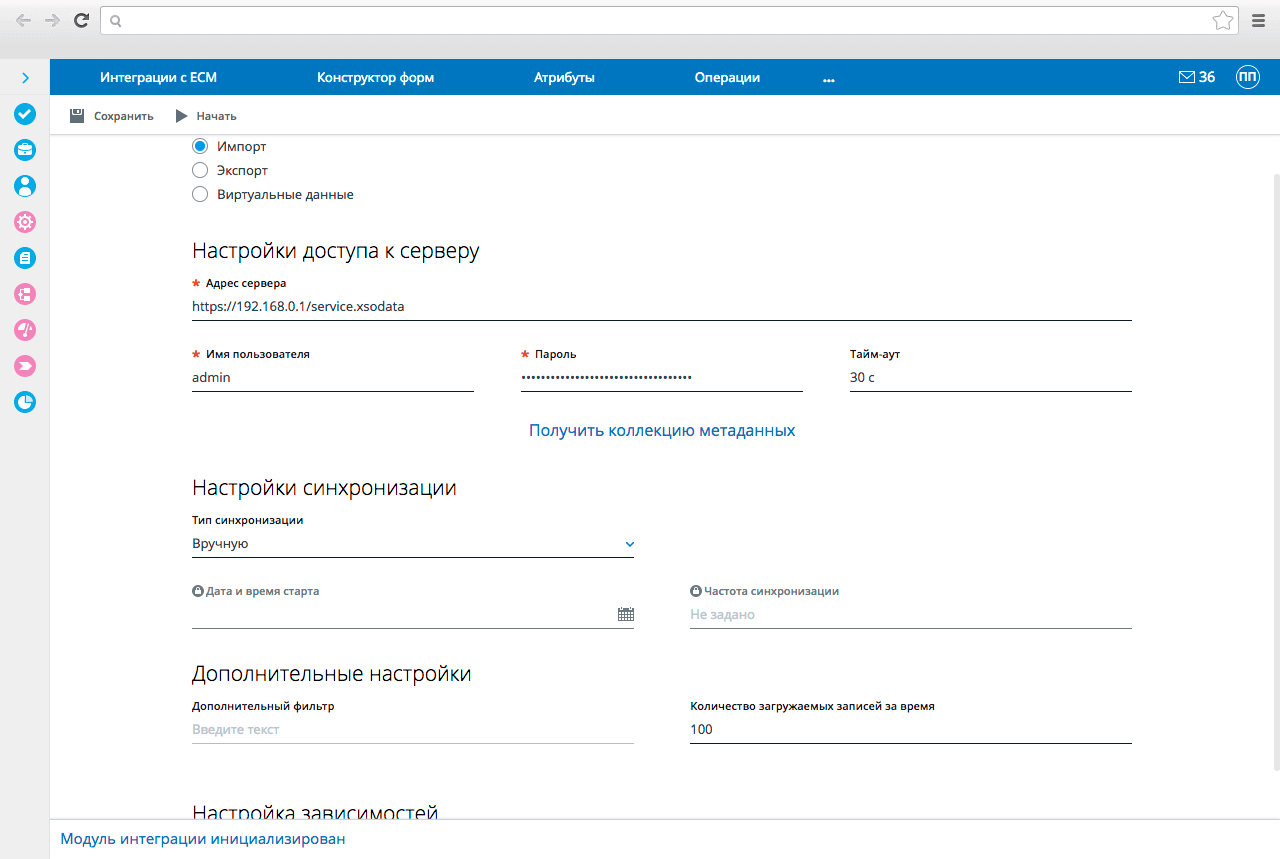
Task: Open the overflow menu with three dots
Action: coord(828,79)
